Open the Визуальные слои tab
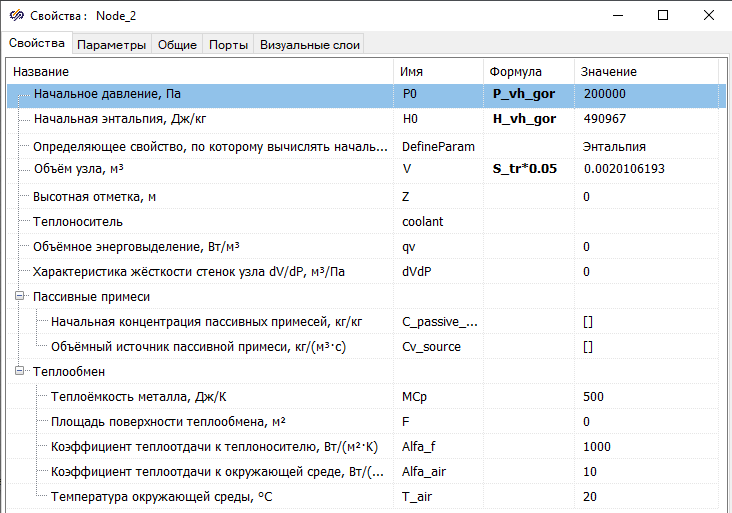 point(308,45)
